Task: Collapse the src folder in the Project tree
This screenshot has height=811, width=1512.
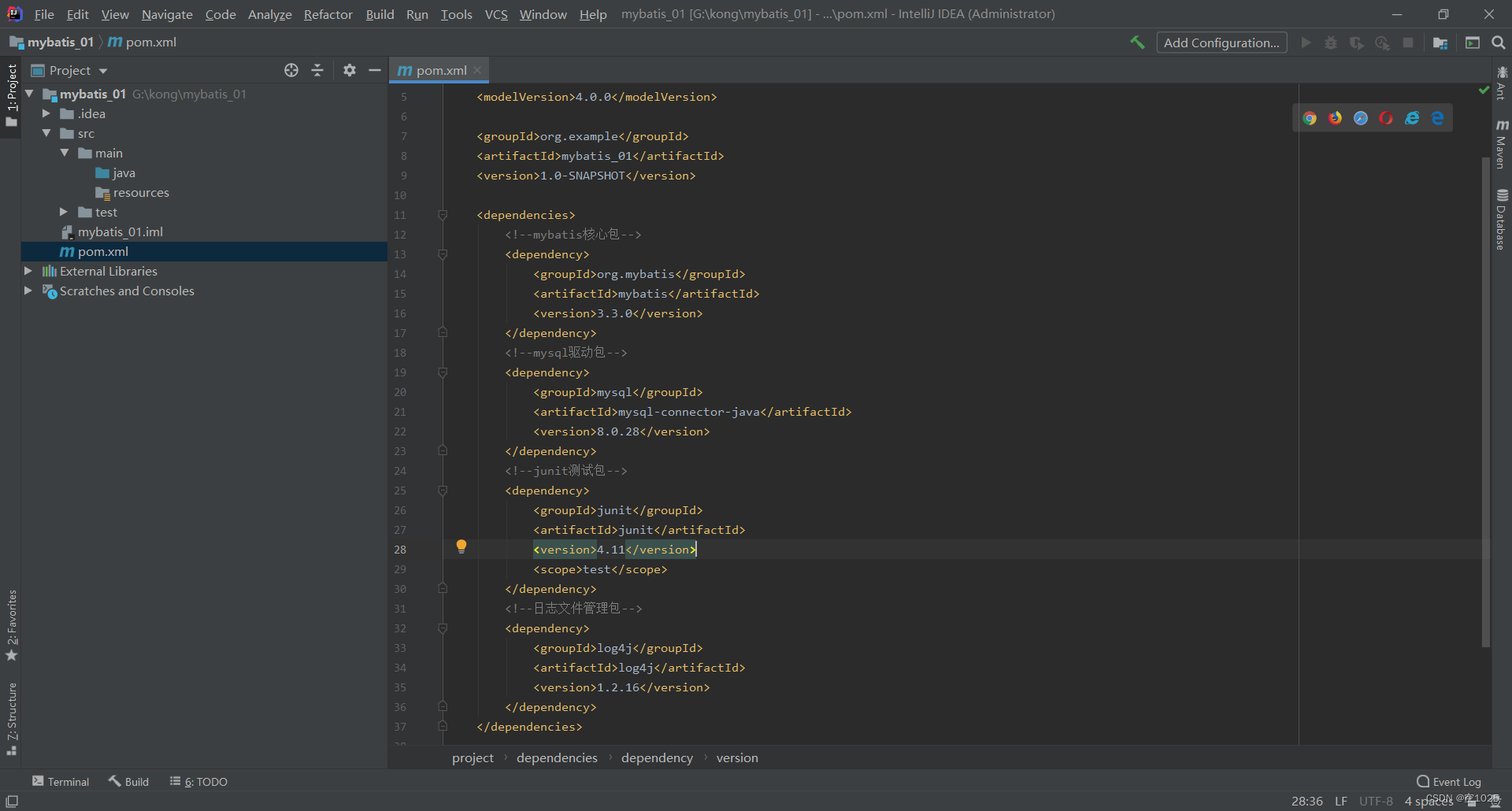Action: (x=47, y=133)
